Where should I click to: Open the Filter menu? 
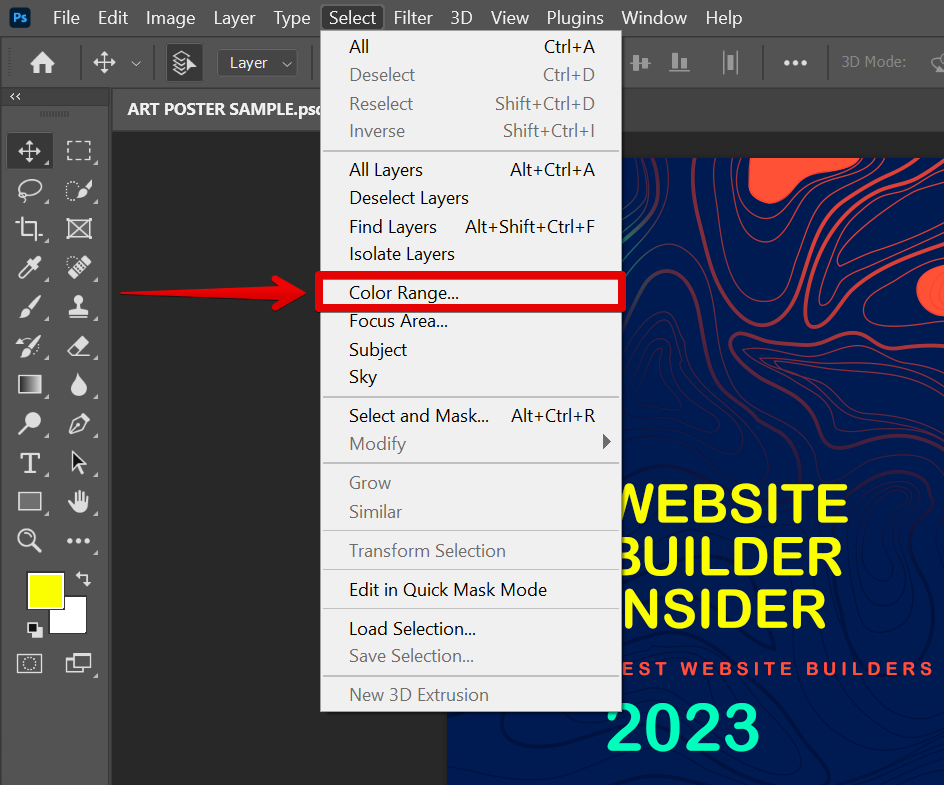(413, 18)
